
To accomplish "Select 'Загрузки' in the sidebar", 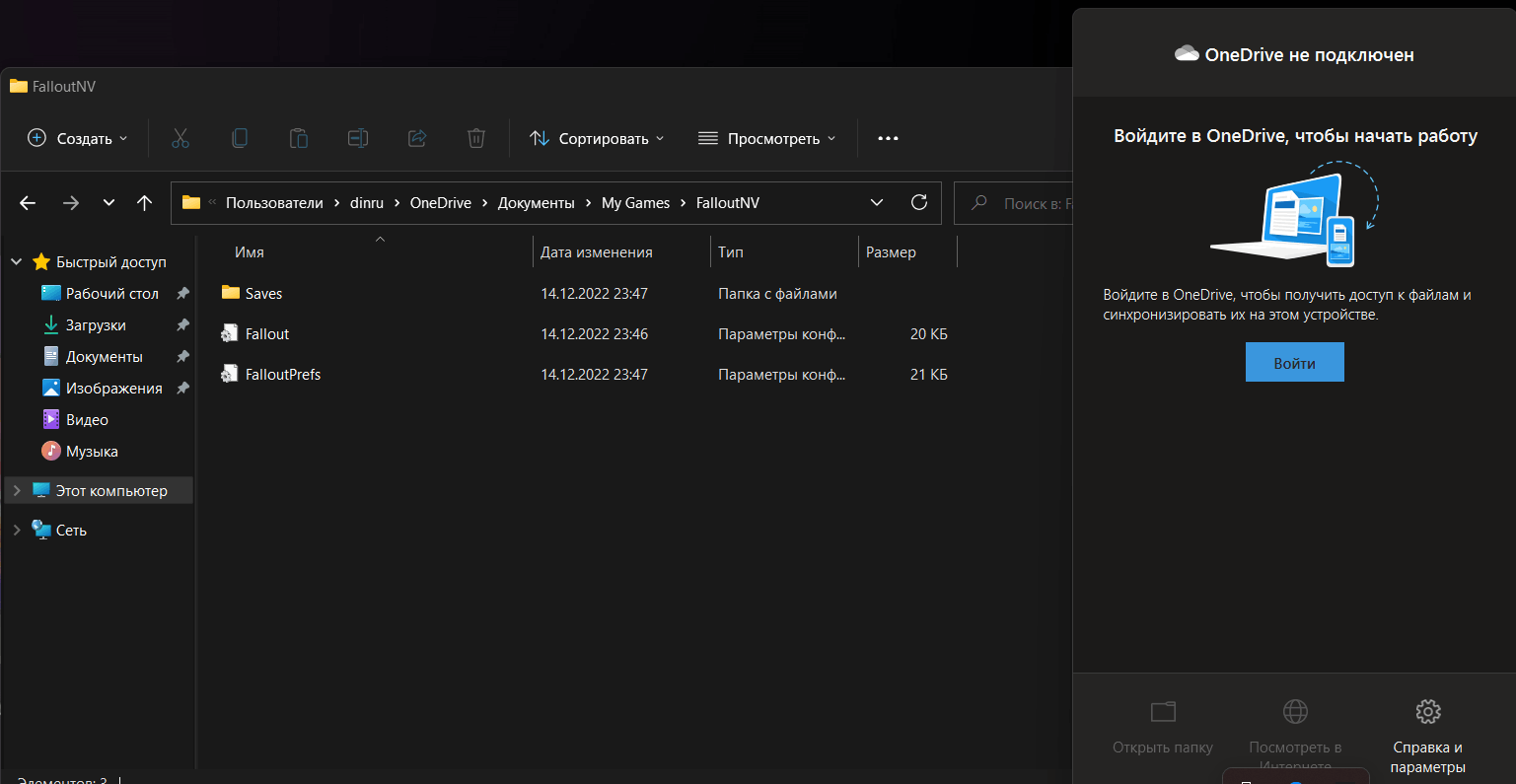I will 96,325.
